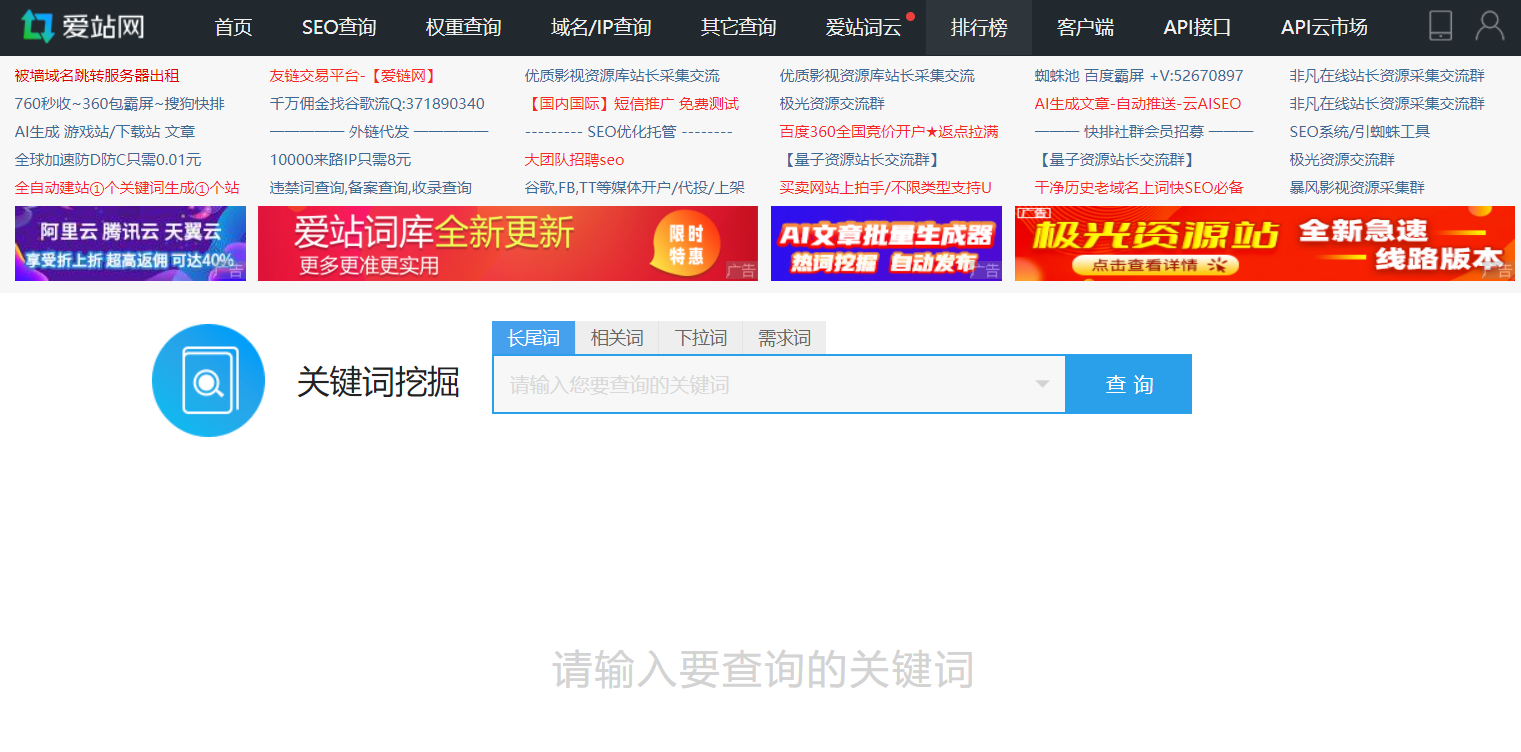1521x752 pixels.
Task: Open the 爱站词云 menu item
Action: (x=864, y=28)
